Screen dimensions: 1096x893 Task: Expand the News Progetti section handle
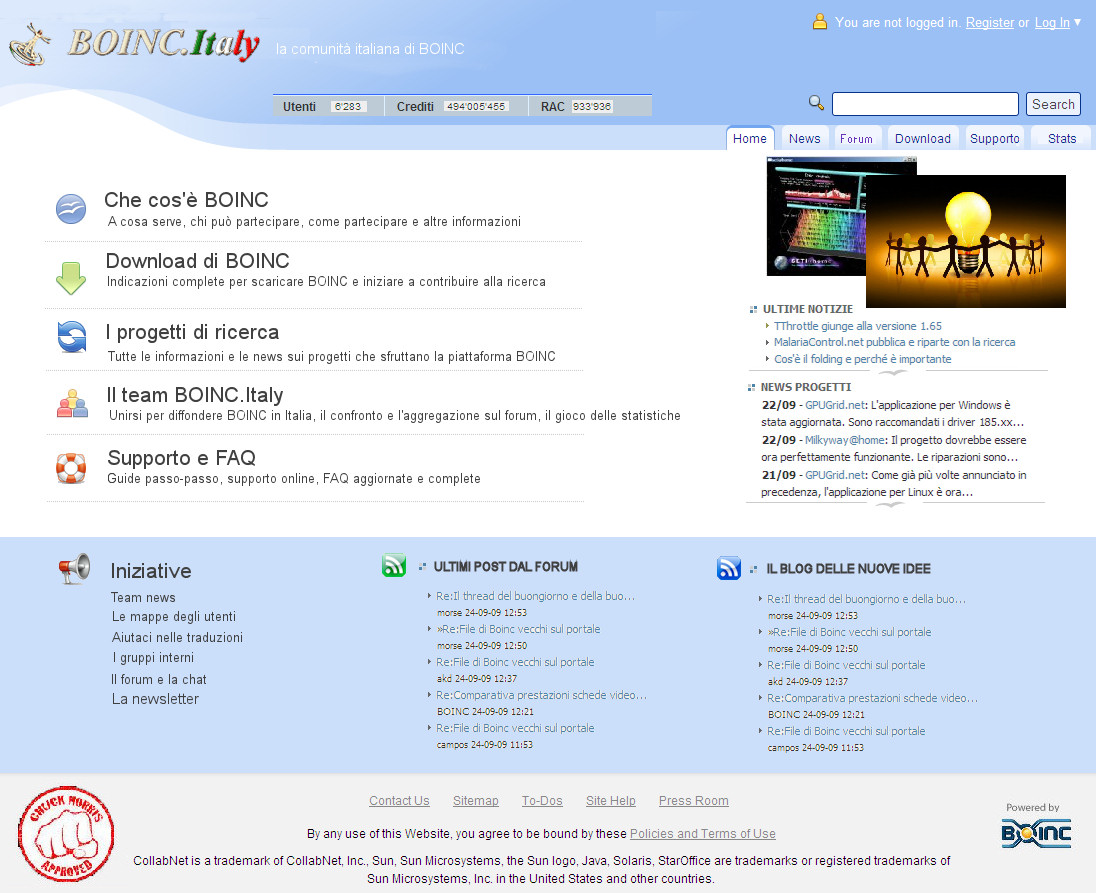tap(889, 505)
